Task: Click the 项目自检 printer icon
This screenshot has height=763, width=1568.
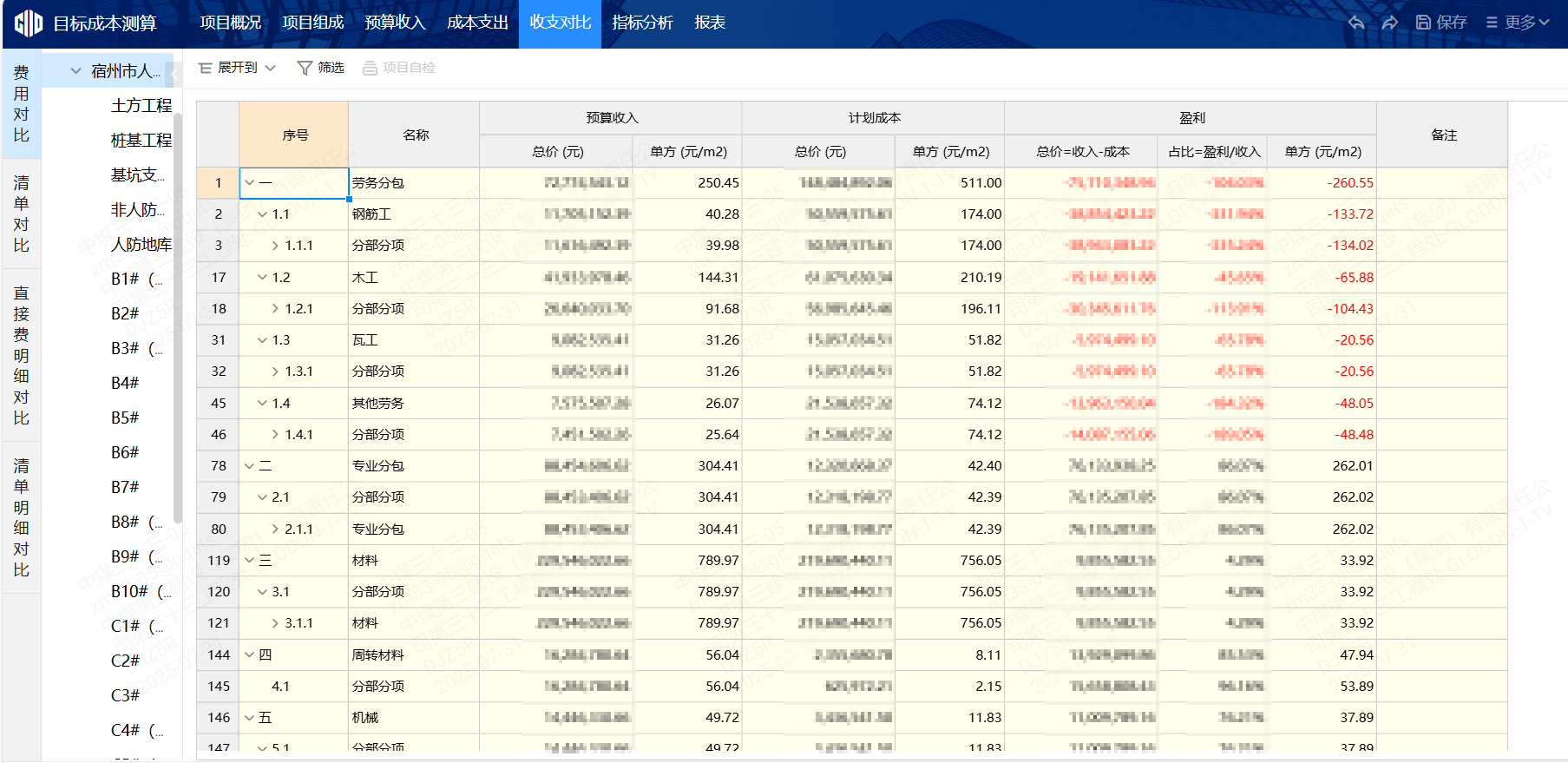Action: pyautogui.click(x=370, y=68)
